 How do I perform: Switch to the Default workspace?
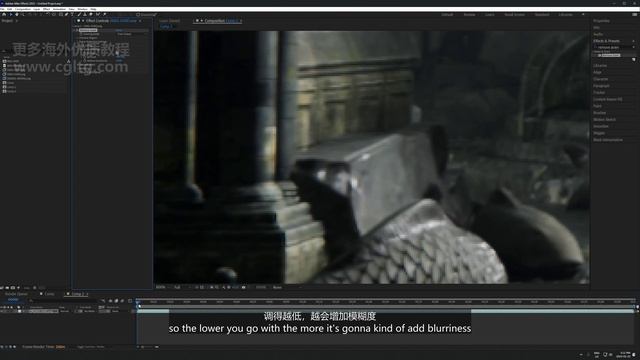(447, 15)
